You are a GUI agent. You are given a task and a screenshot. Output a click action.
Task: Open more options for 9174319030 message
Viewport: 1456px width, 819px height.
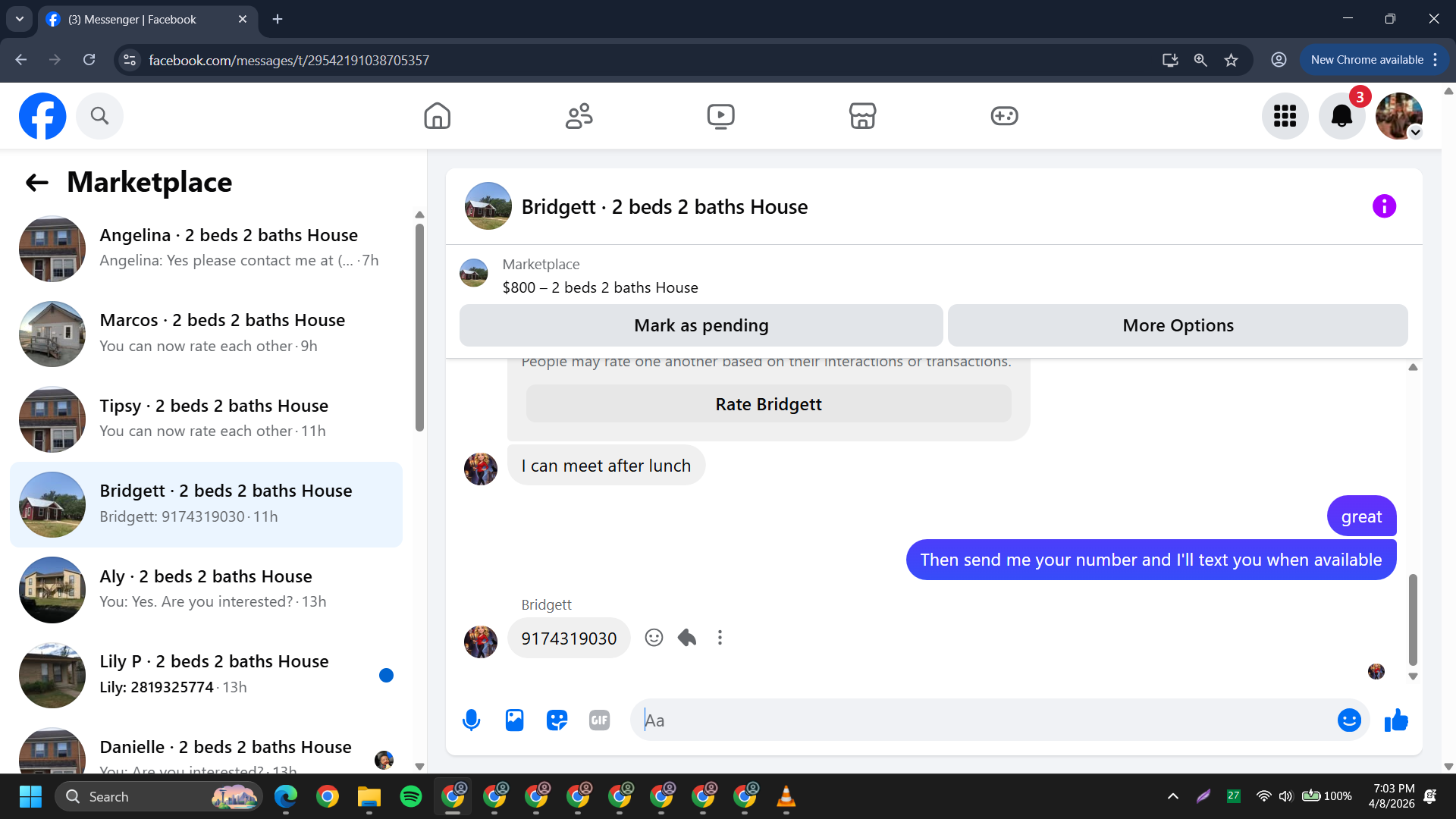click(720, 638)
